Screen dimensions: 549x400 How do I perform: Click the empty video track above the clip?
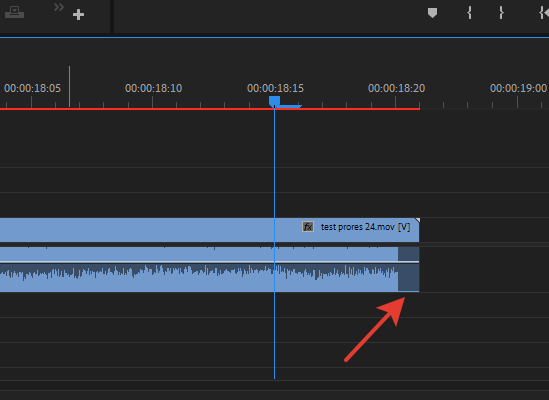click(274, 205)
